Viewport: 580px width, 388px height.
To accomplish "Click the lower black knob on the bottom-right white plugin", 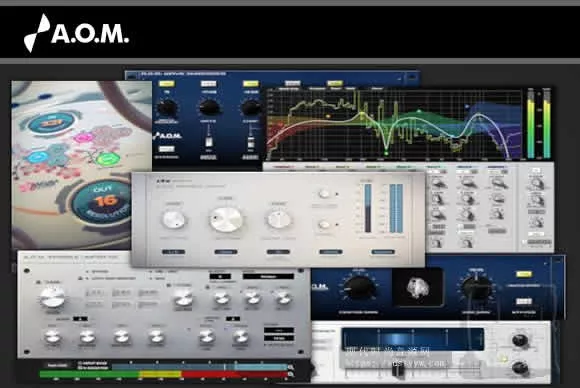I will coord(520,367).
